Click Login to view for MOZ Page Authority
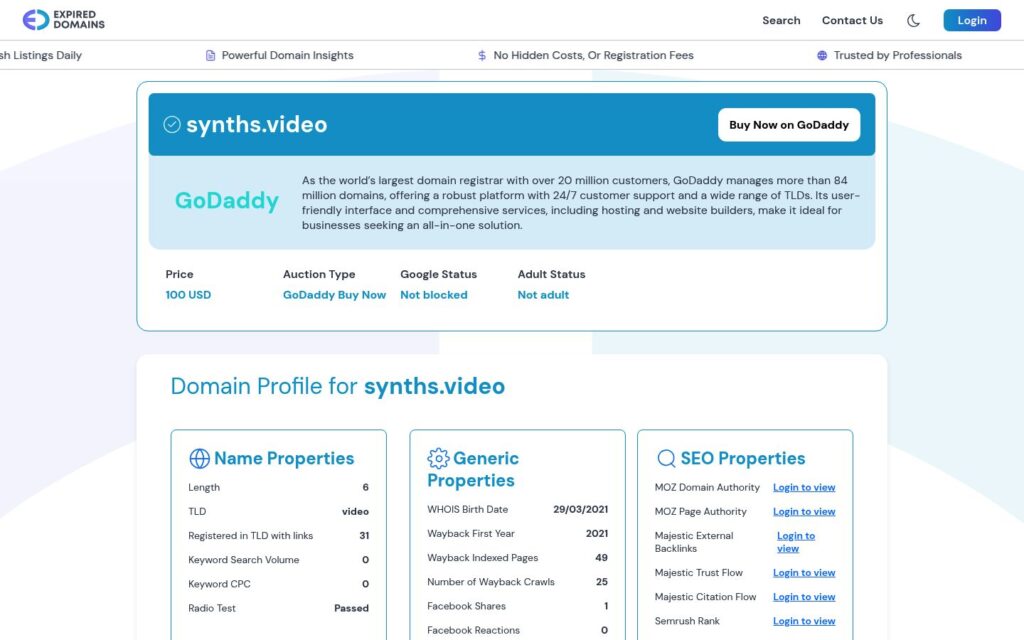 point(804,511)
